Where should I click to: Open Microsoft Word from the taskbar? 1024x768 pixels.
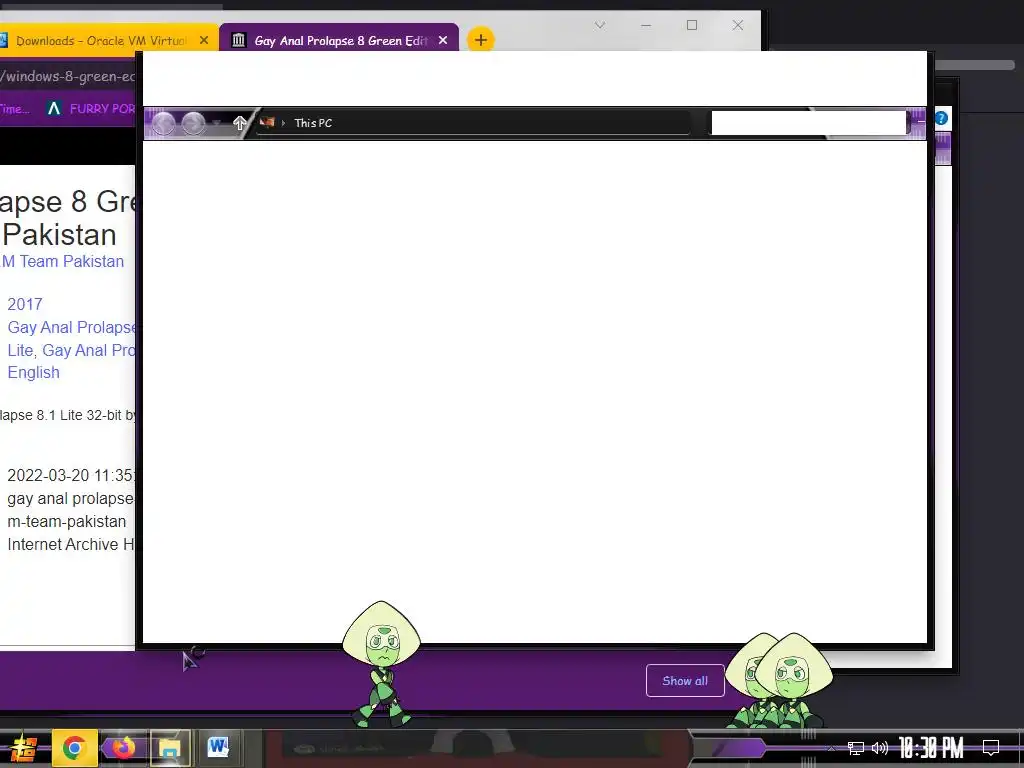pyautogui.click(x=218, y=747)
